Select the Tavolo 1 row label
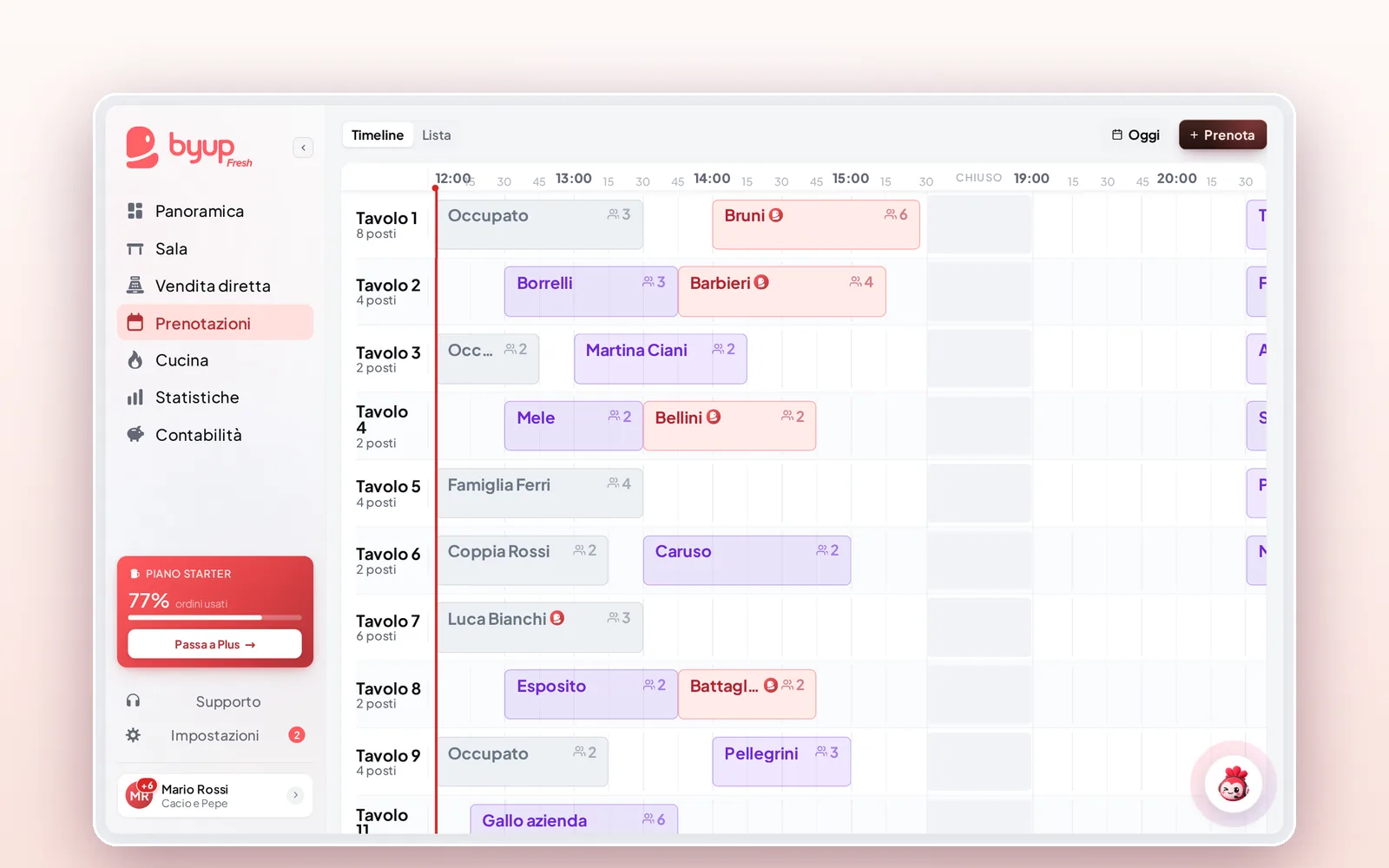The width and height of the screenshot is (1389, 868). point(387,224)
